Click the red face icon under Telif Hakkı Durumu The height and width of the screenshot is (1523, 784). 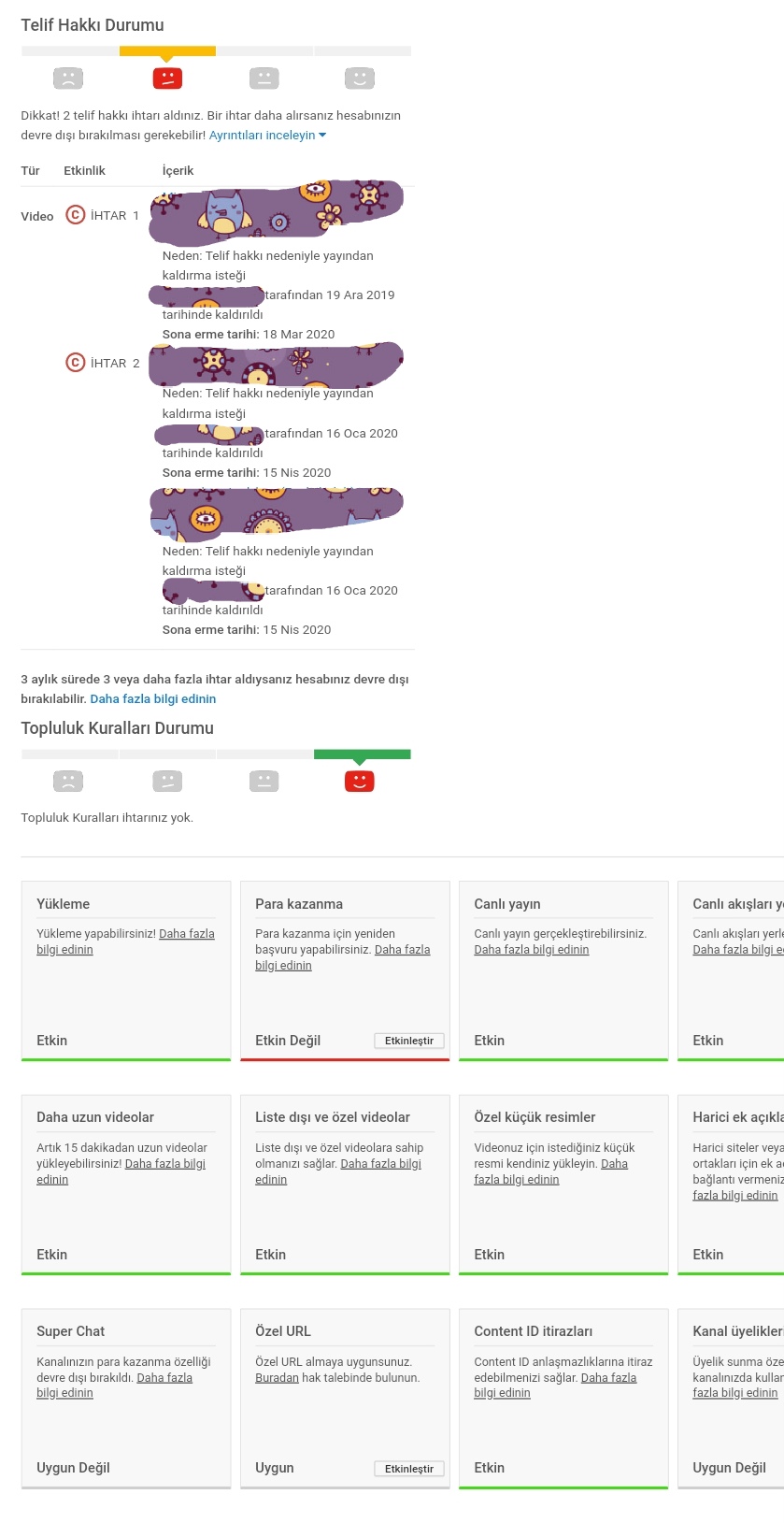[x=167, y=79]
